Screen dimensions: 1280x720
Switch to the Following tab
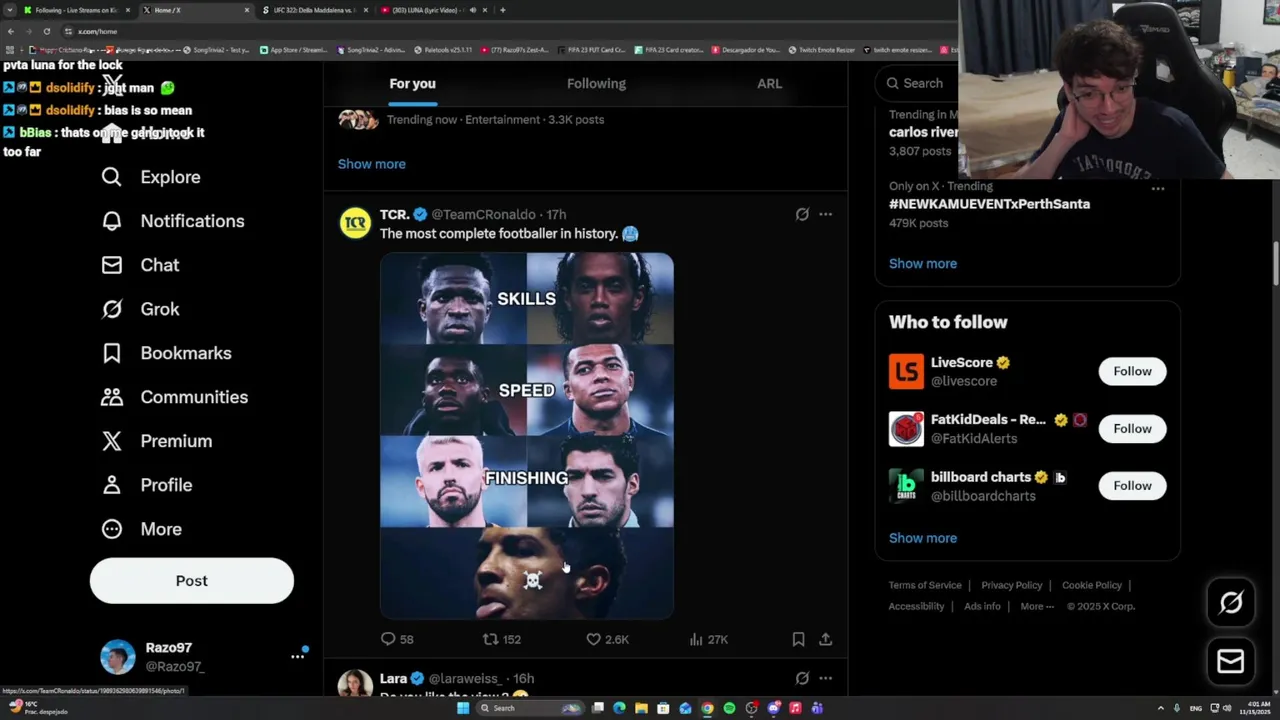click(x=596, y=84)
